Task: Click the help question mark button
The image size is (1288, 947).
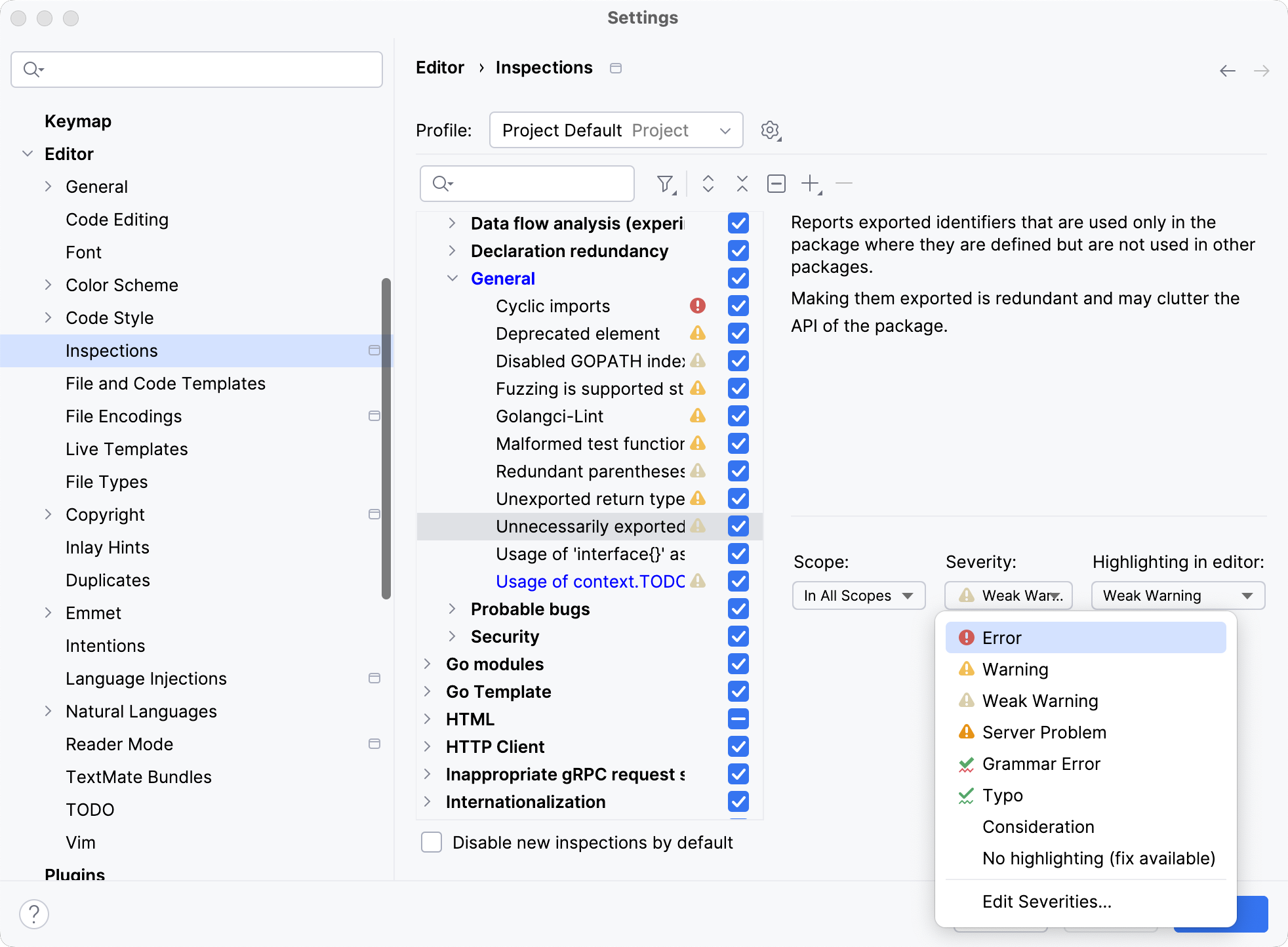Action: (34, 914)
